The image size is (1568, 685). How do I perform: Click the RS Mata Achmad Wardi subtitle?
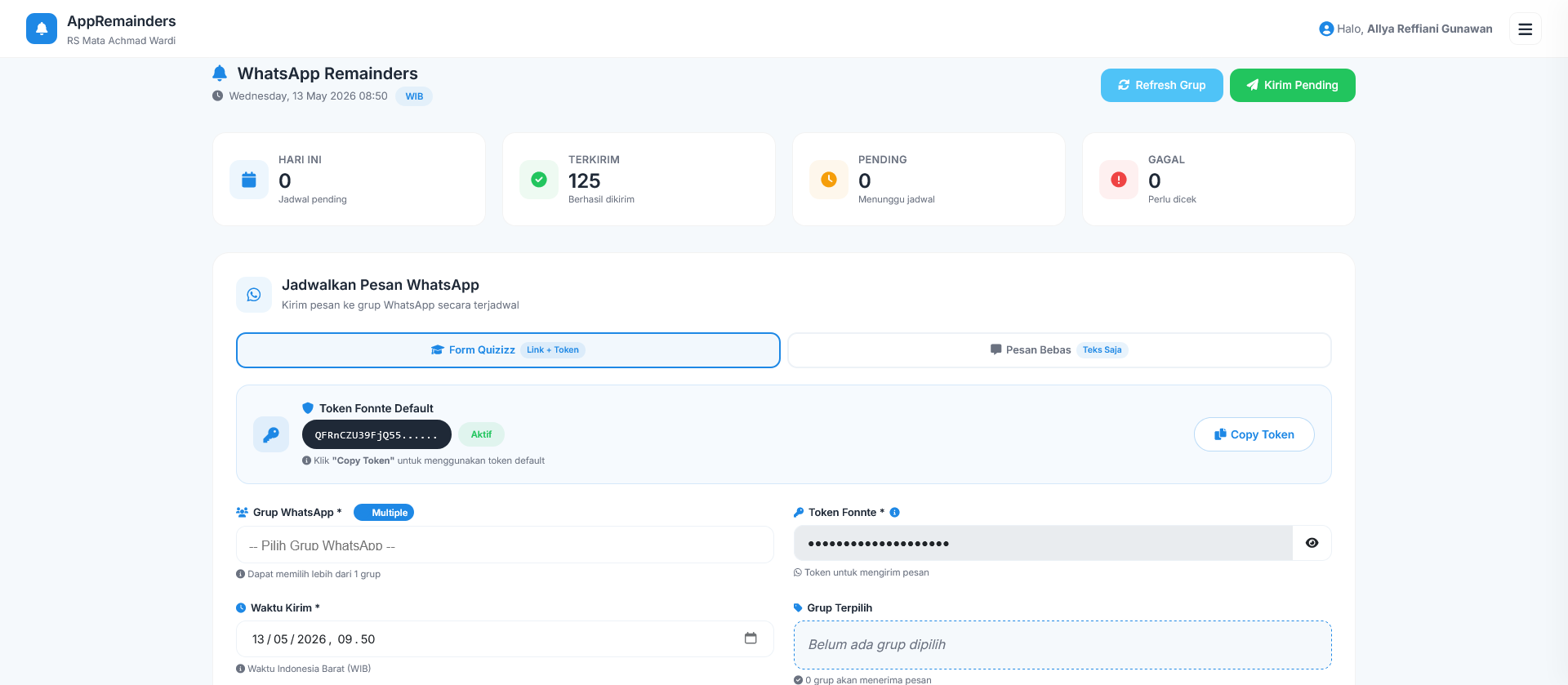(121, 41)
